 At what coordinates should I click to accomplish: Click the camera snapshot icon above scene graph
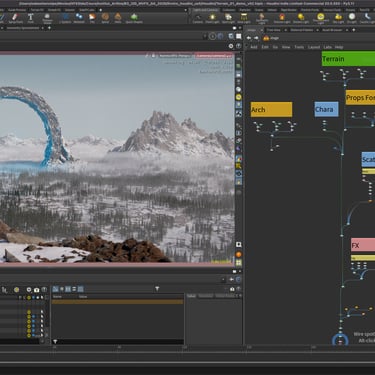click(x=36, y=290)
